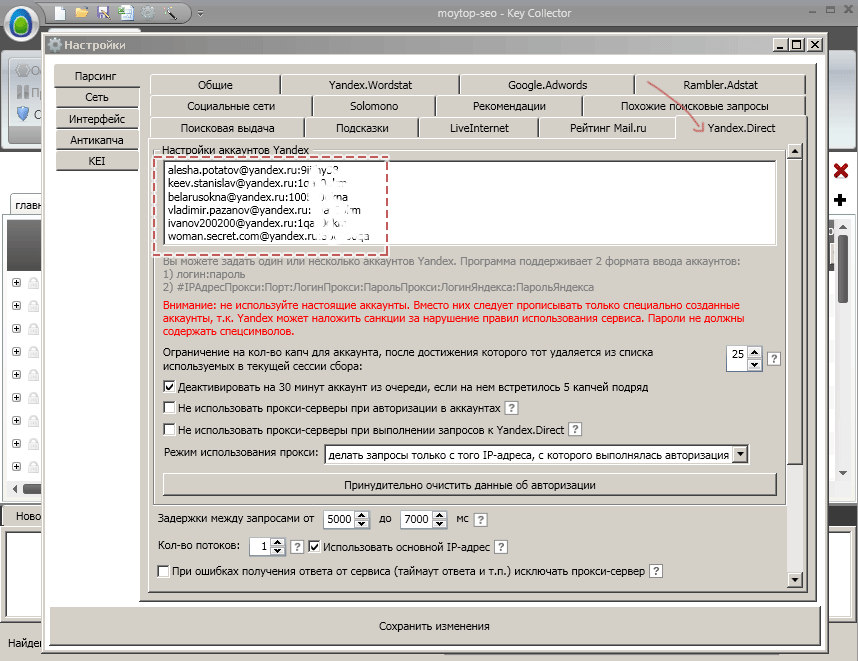Increase the thread count value
858x661 pixels.
(277, 542)
